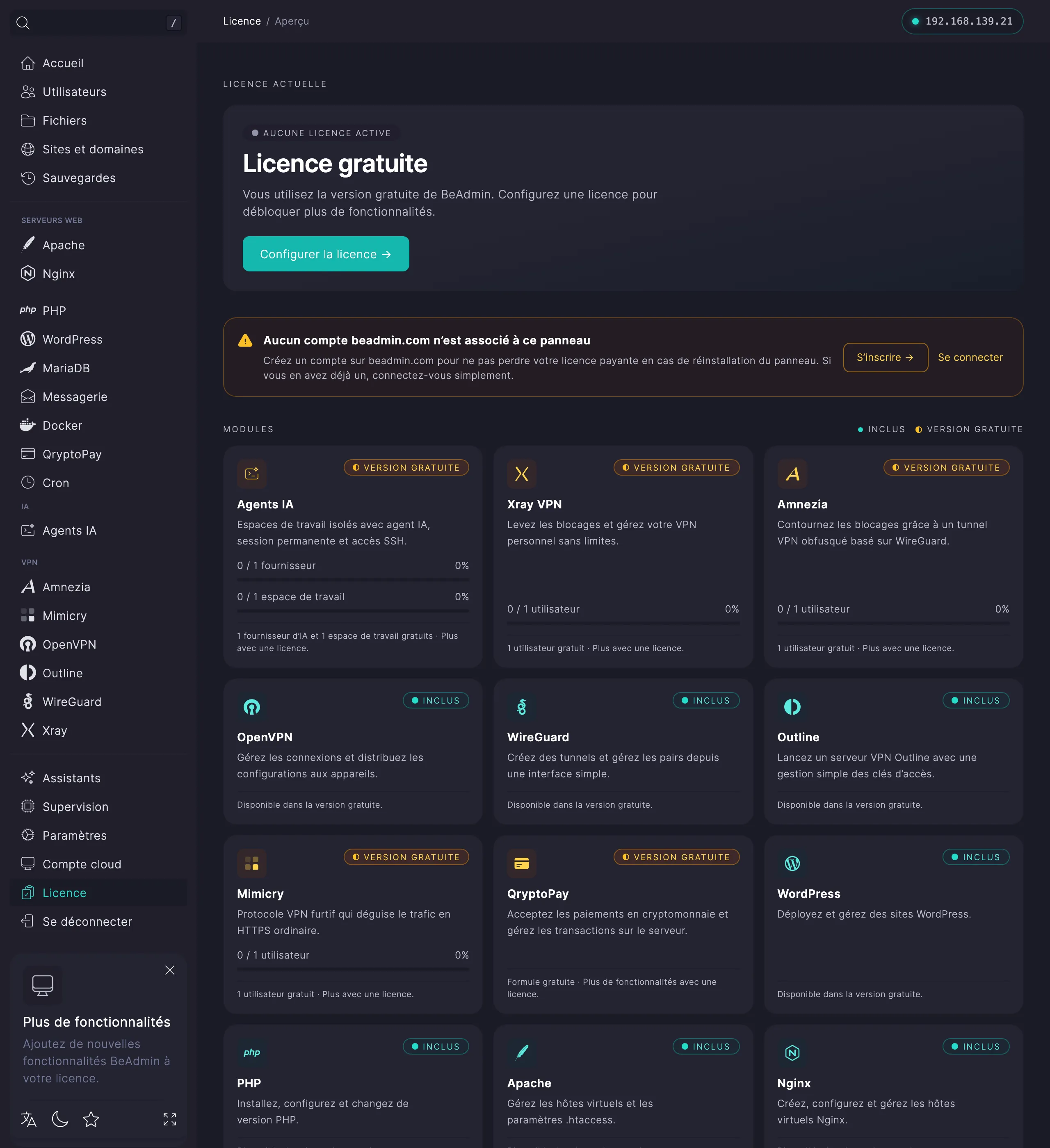Click the Nginx hexagon icon in sidebar

click(x=28, y=273)
